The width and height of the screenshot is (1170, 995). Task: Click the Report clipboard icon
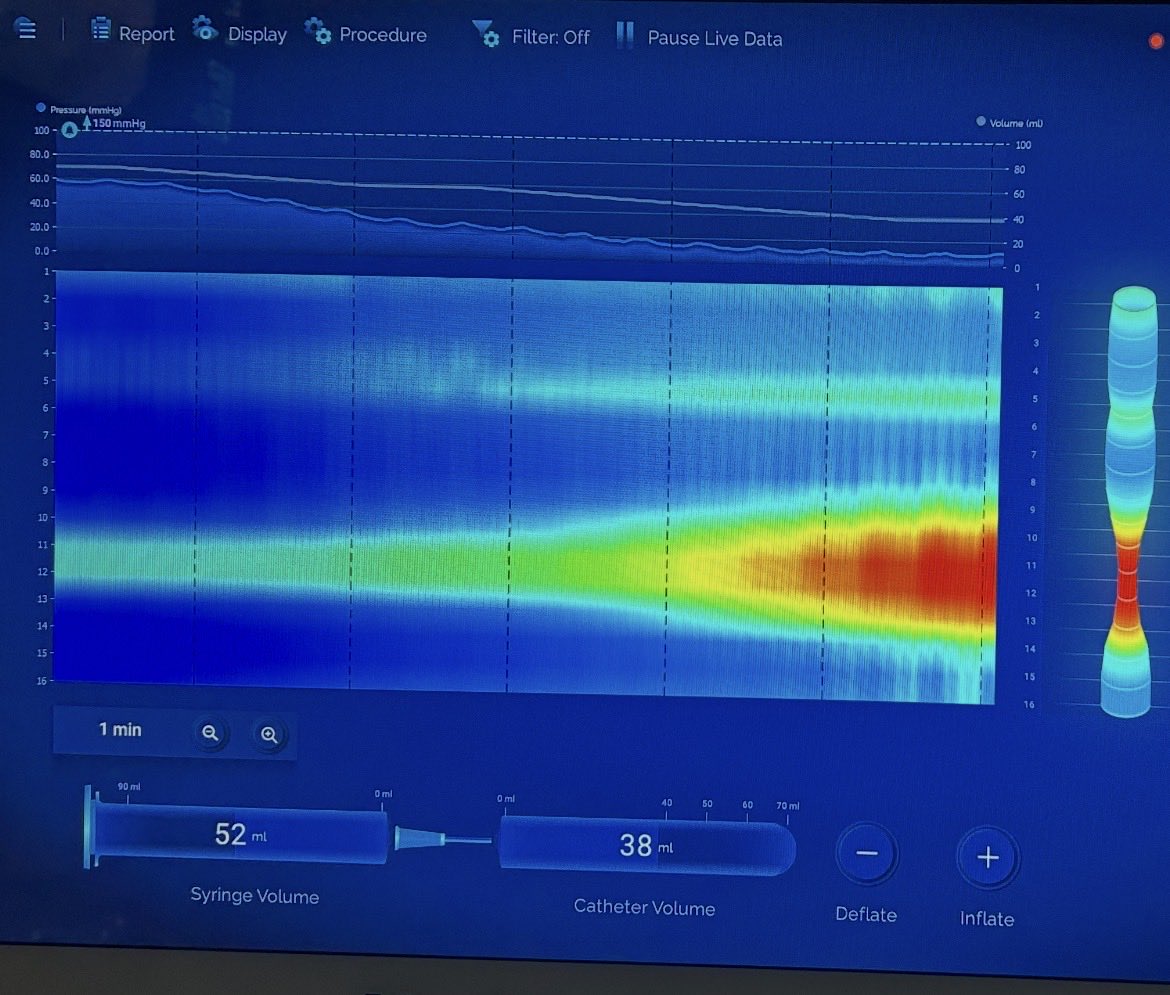click(101, 29)
